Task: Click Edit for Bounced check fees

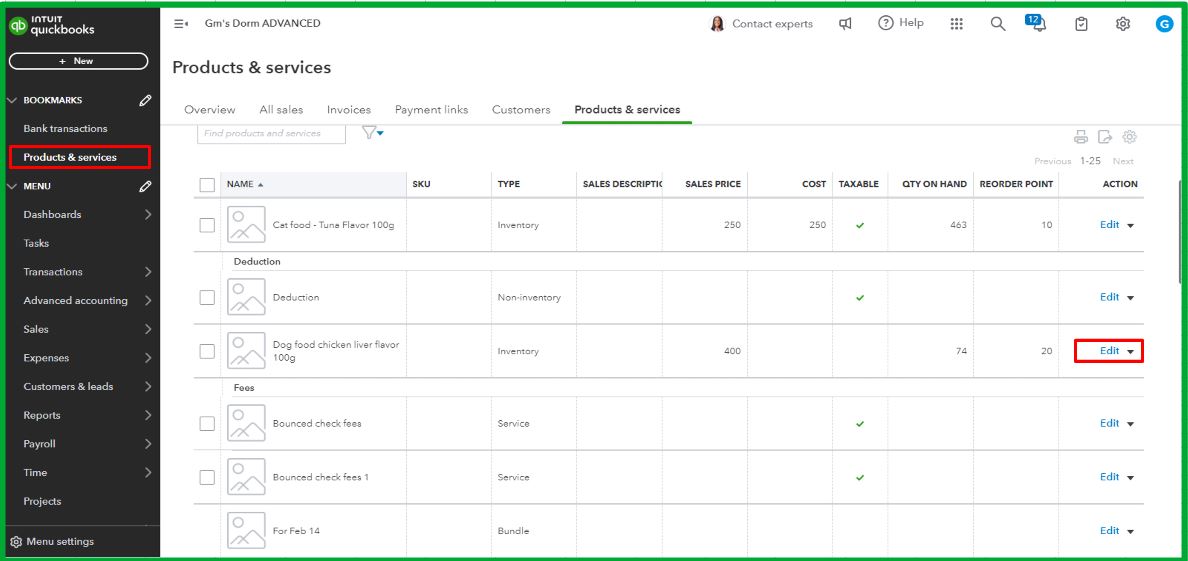Action: 1109,423
